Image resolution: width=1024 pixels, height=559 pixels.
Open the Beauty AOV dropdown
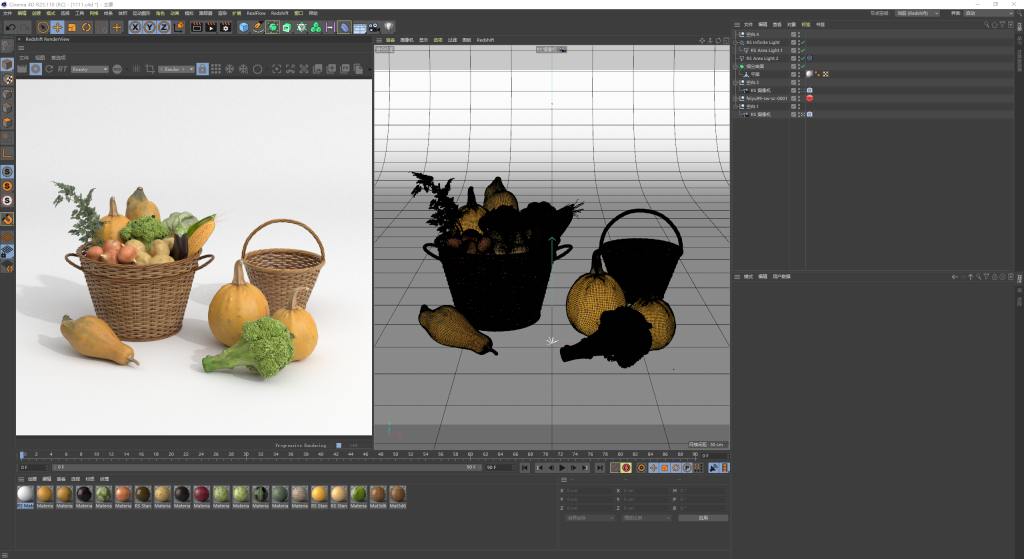90,69
